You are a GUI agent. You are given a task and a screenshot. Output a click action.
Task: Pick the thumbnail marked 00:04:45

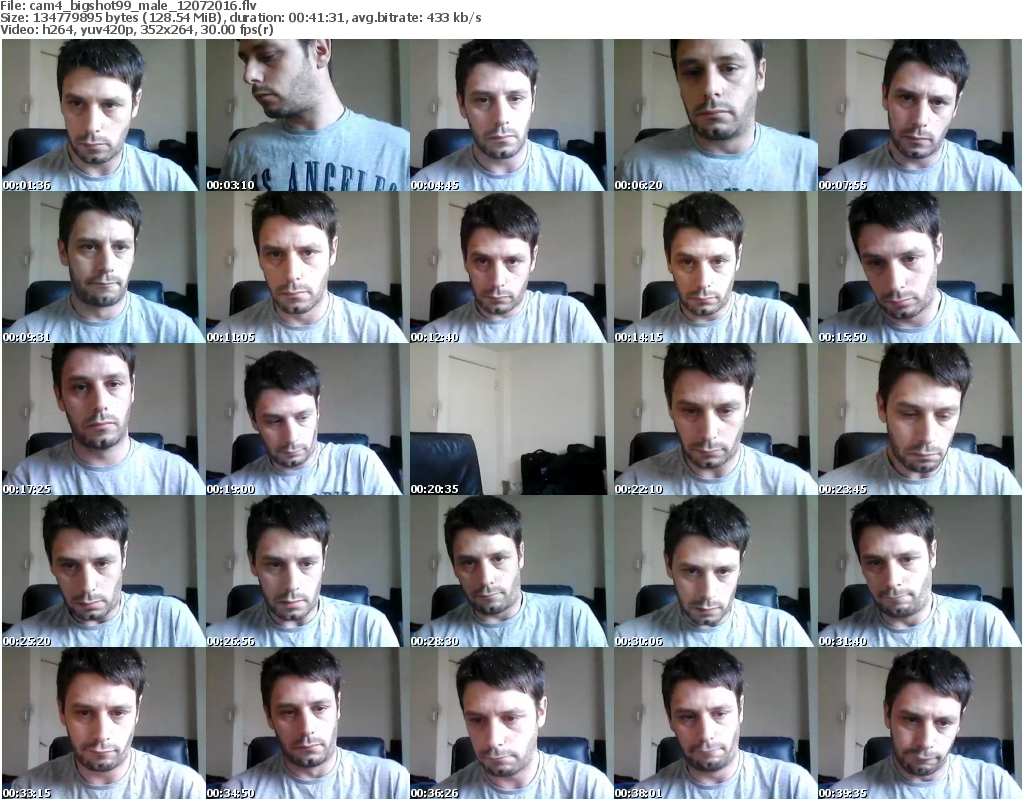511,115
